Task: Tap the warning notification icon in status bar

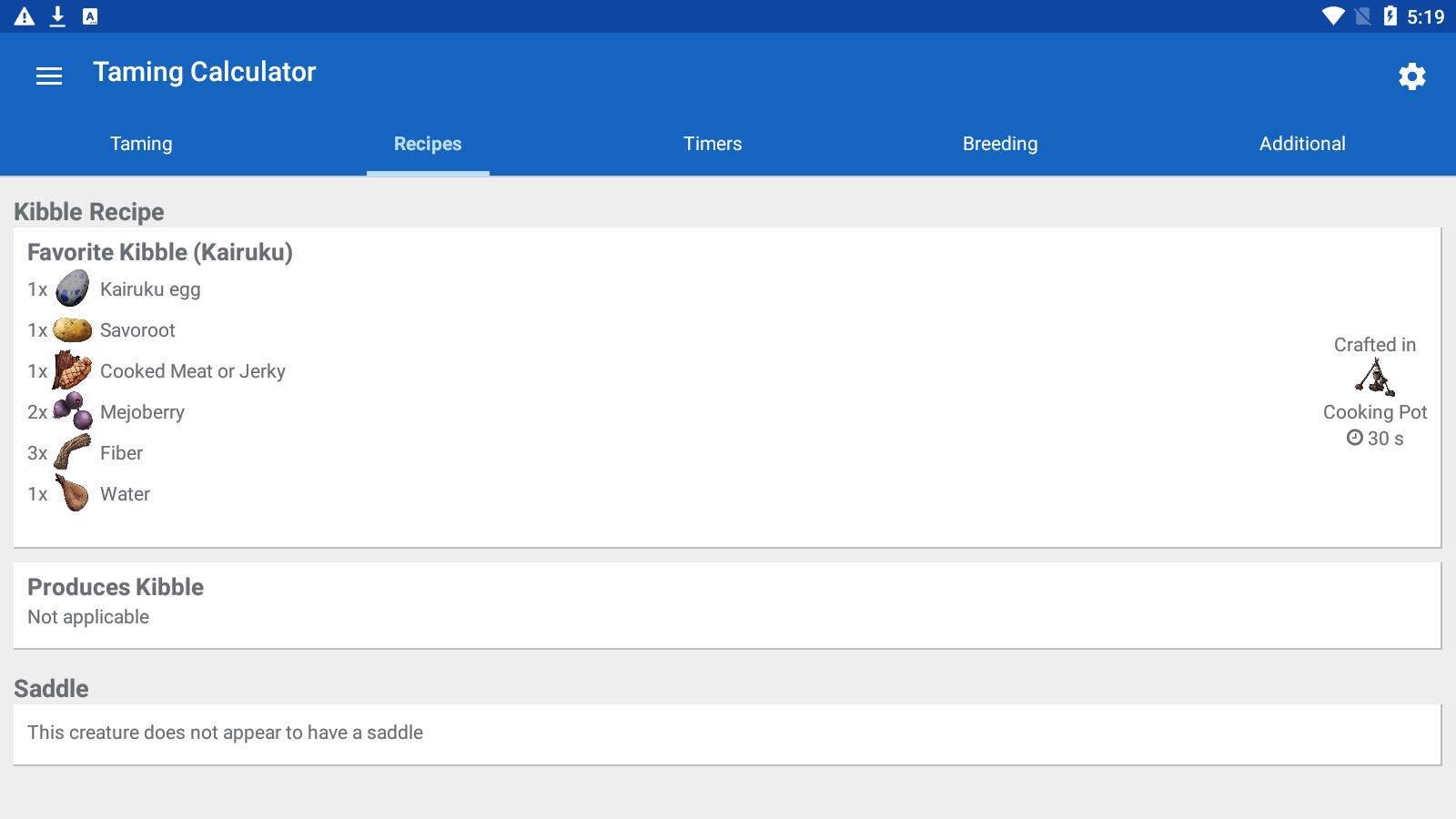Action: click(x=25, y=16)
